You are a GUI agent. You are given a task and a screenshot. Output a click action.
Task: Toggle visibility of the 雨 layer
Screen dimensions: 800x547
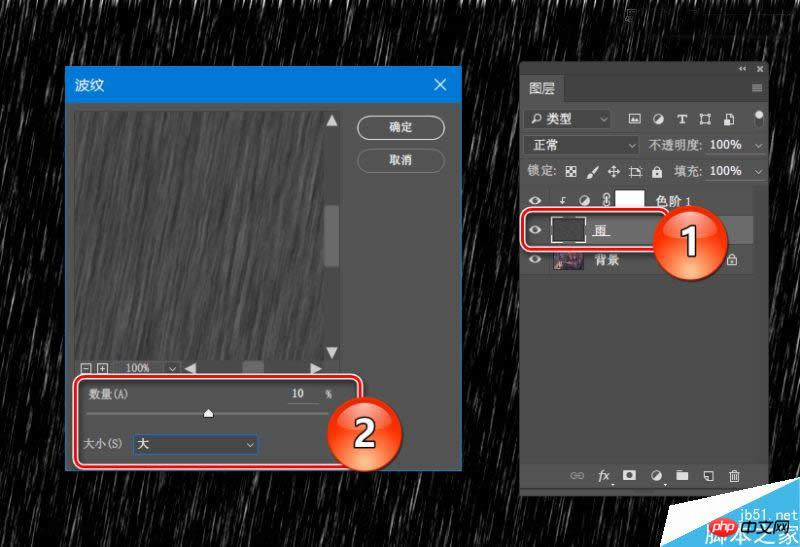point(535,230)
